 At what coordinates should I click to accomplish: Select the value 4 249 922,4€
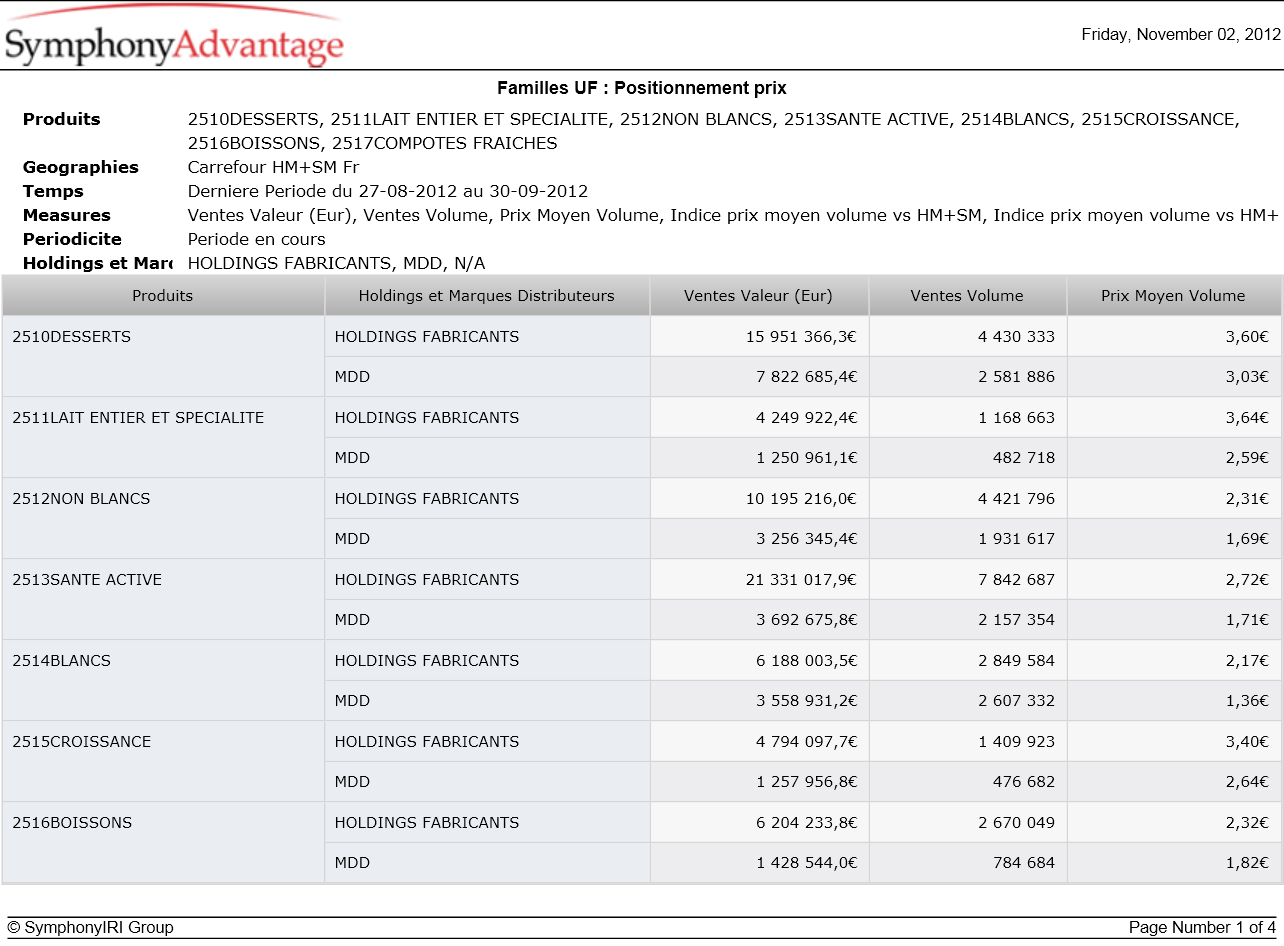[x=806, y=418]
